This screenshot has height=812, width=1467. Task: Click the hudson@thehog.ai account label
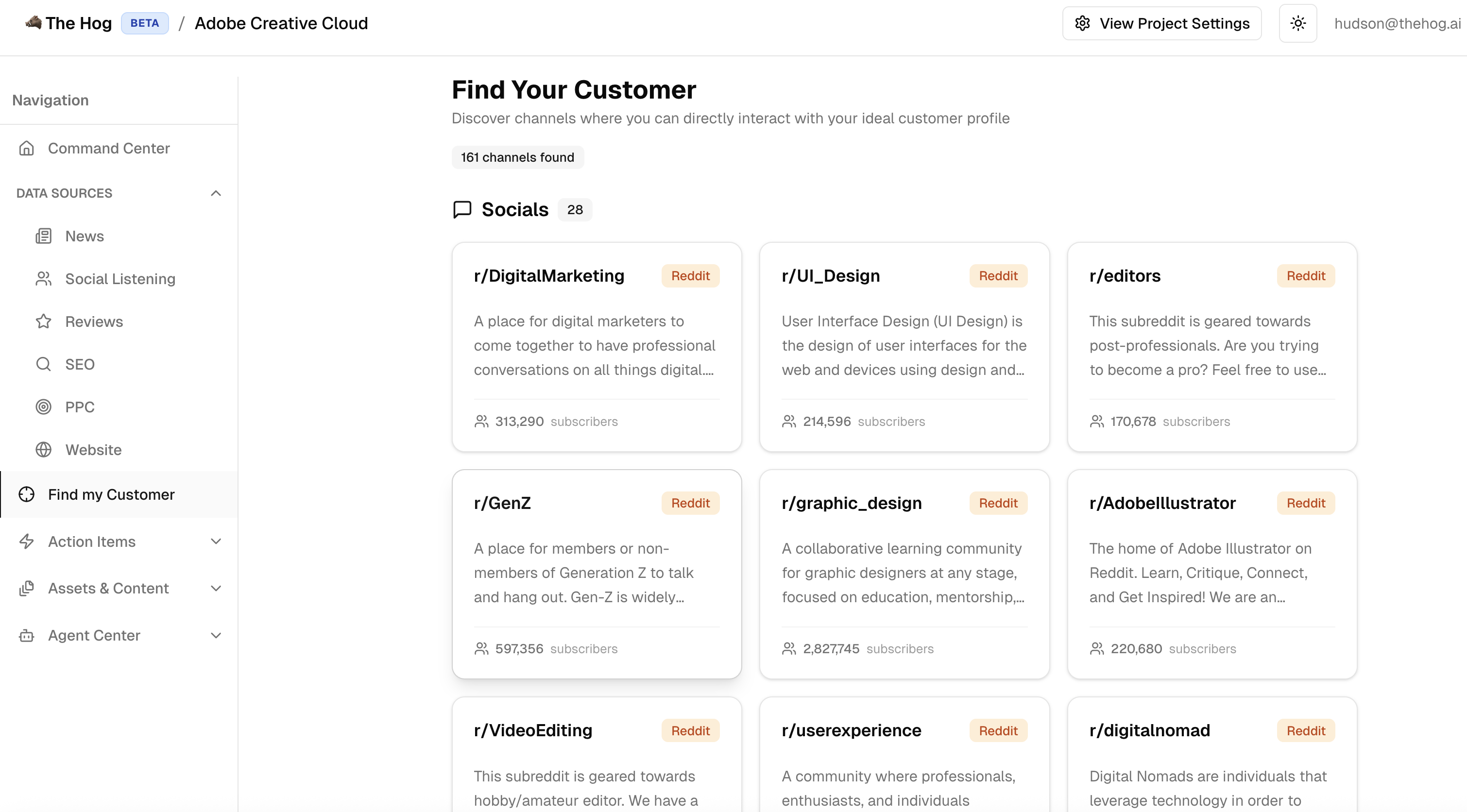click(x=1397, y=23)
